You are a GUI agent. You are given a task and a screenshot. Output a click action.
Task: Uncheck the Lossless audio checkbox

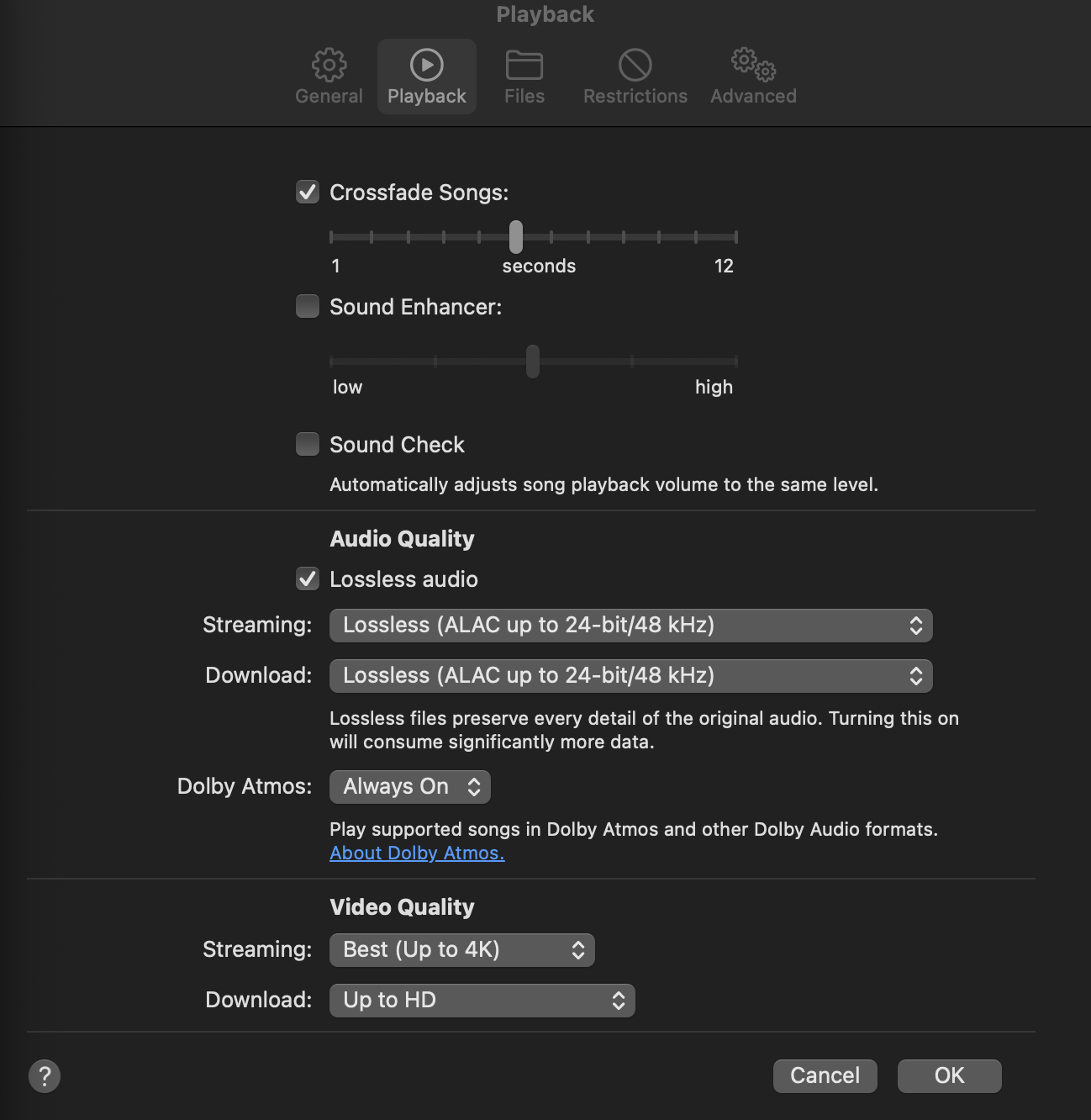(308, 578)
